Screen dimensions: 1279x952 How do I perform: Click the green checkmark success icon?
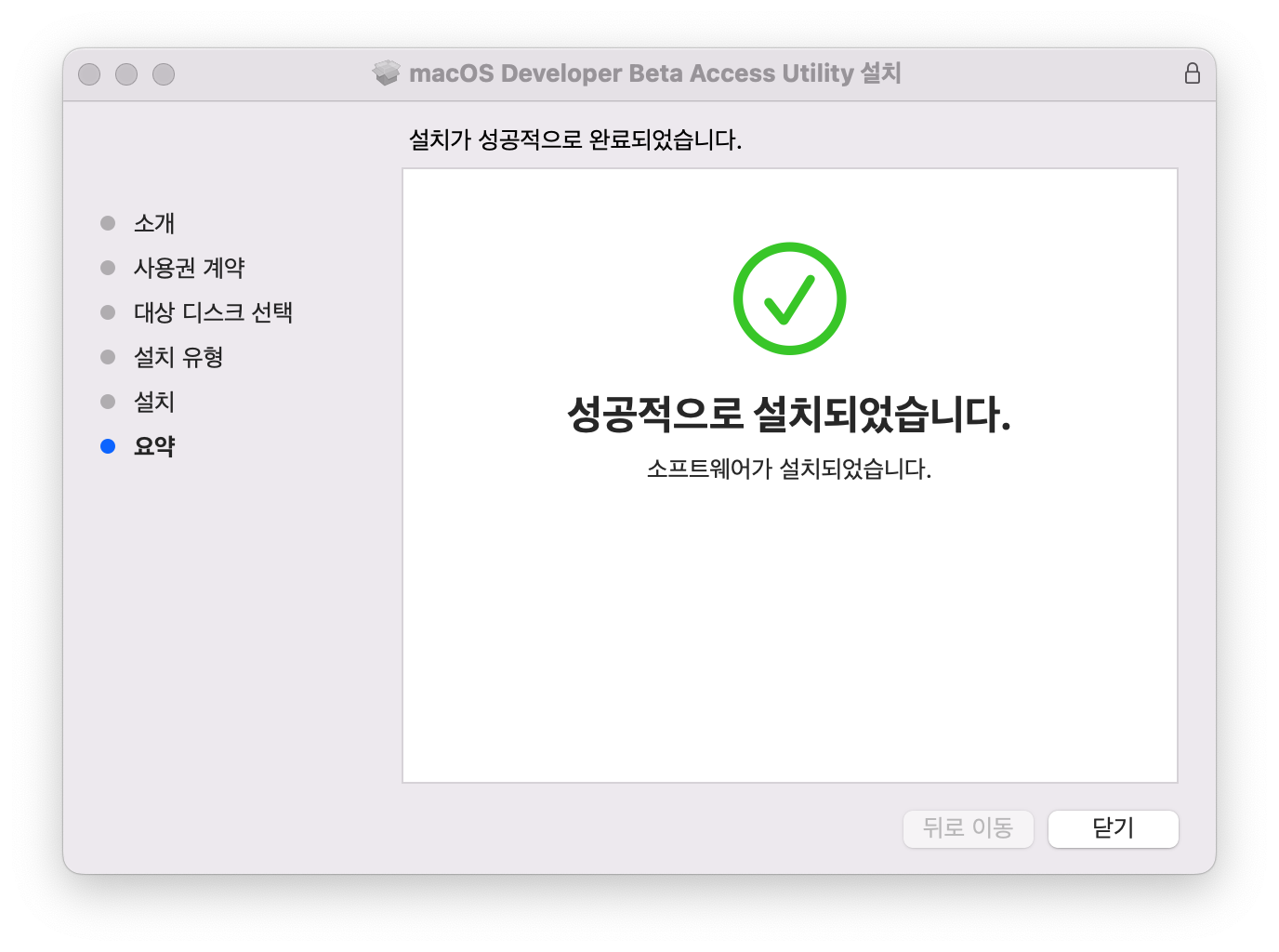point(789,298)
